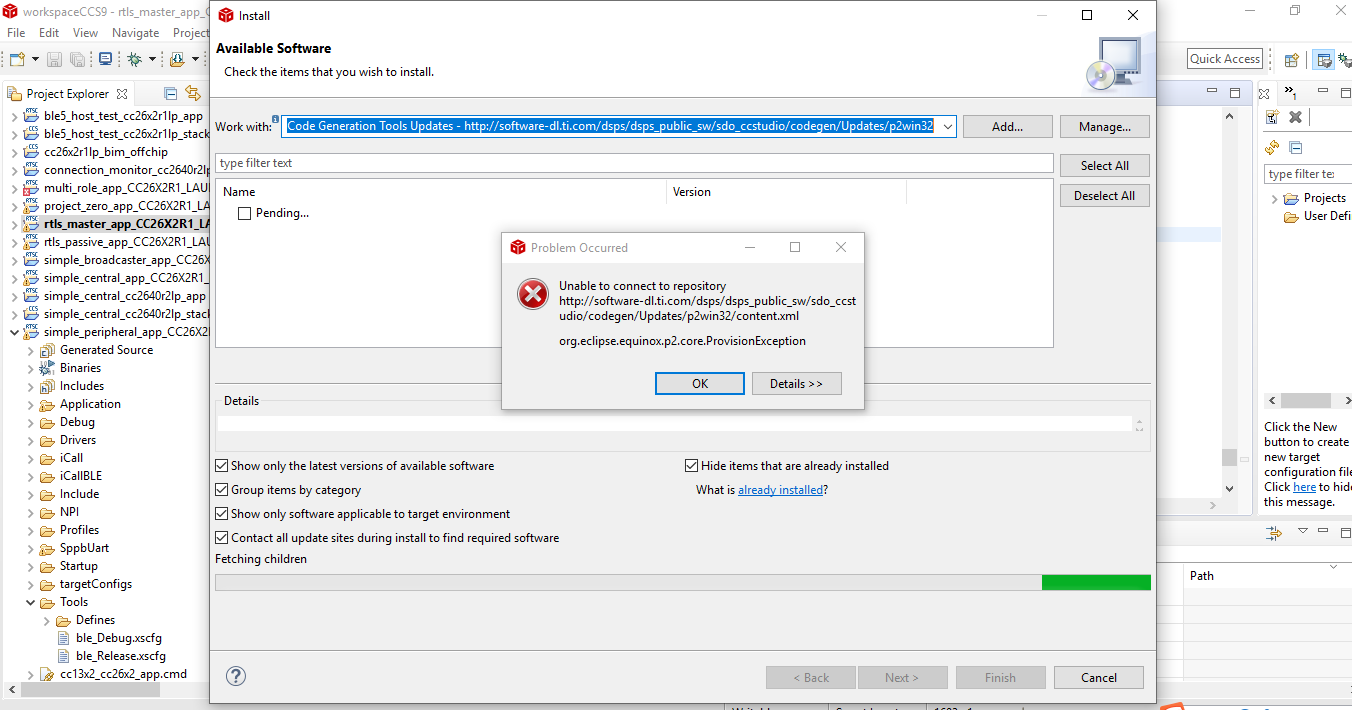The image size is (1352, 710).
Task: Toggle Hide items already installed checkbox
Action: pyautogui.click(x=691, y=466)
